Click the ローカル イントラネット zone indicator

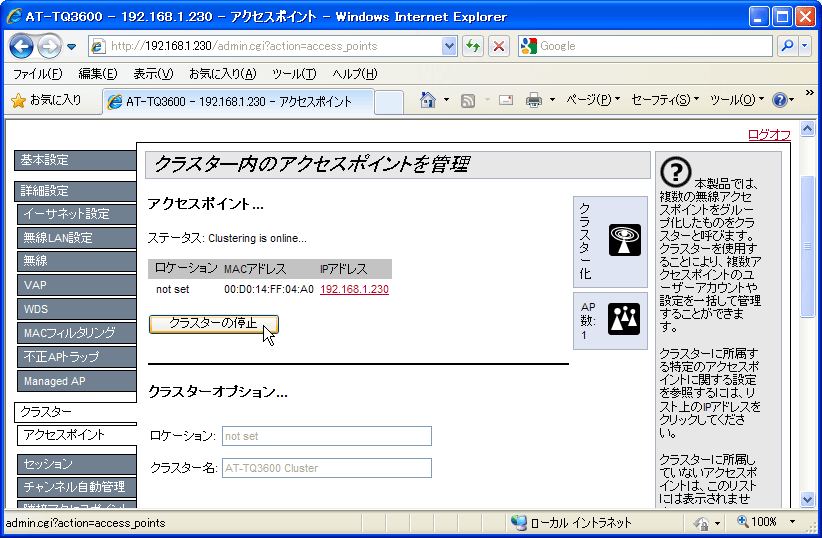point(572,522)
